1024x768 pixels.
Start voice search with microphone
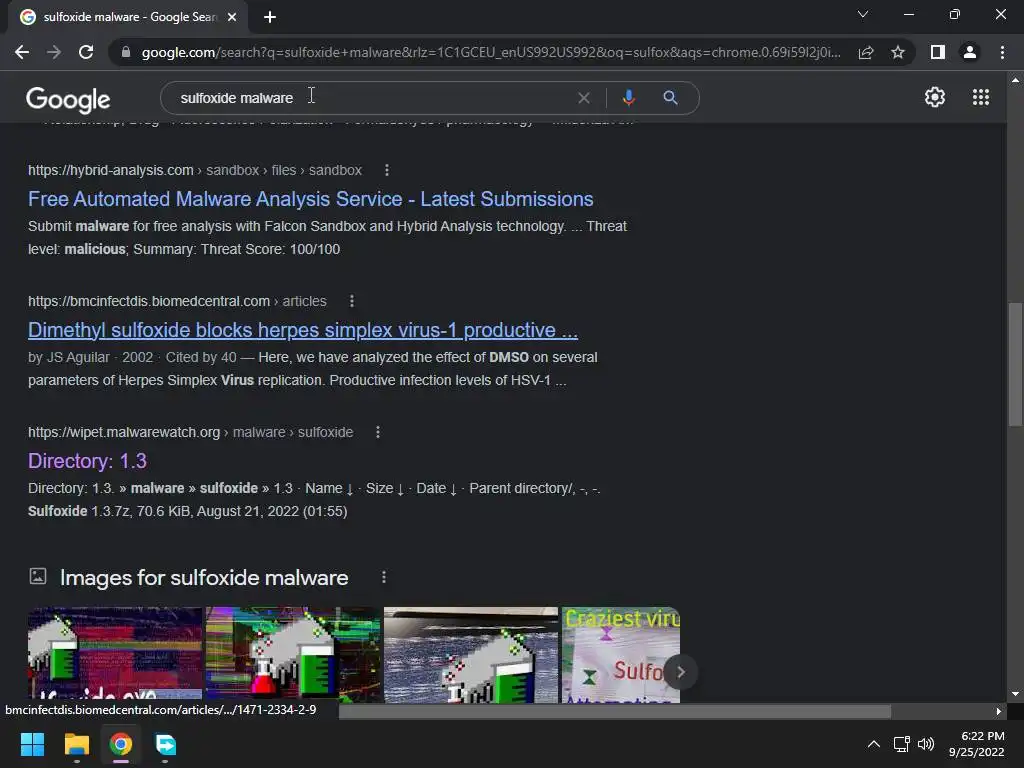point(628,98)
